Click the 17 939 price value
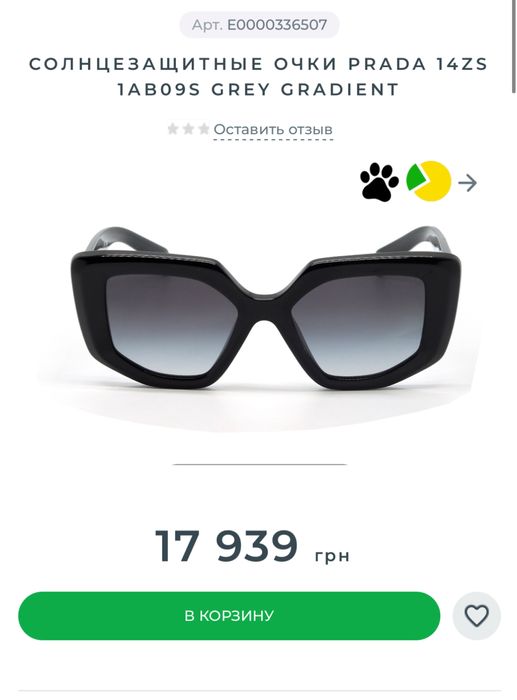517x700 pixels. [x=226, y=546]
